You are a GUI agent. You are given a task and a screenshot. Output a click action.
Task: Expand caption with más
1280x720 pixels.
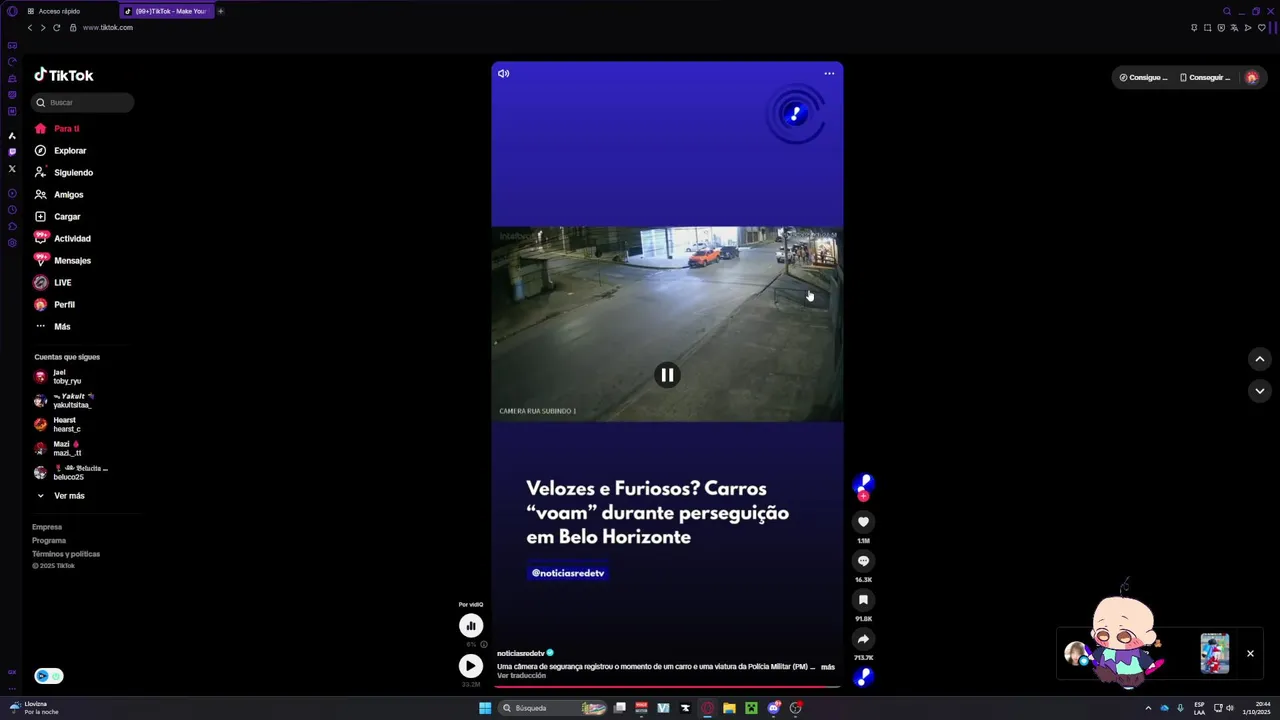(x=828, y=666)
